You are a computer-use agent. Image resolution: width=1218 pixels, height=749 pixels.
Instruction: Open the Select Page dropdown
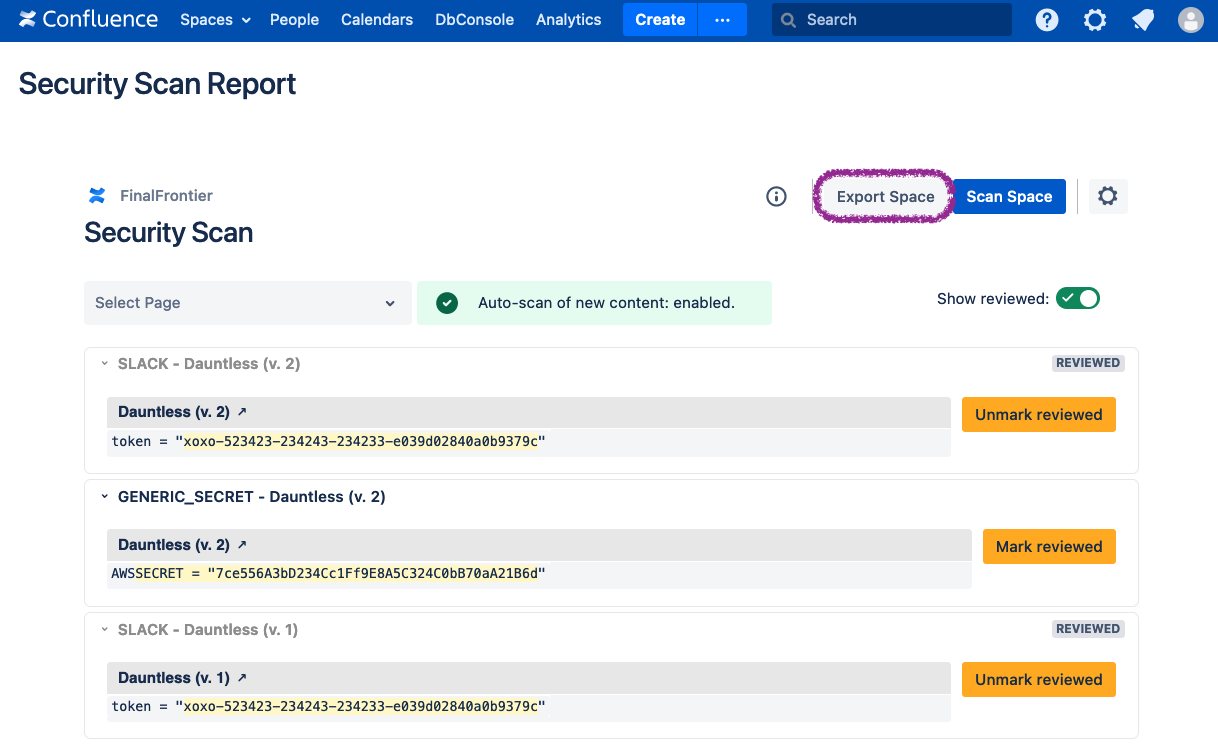[x=247, y=303]
